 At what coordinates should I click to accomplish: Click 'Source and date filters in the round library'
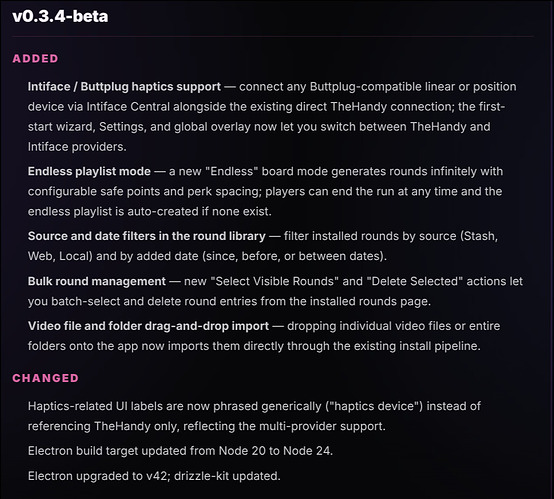(147, 236)
